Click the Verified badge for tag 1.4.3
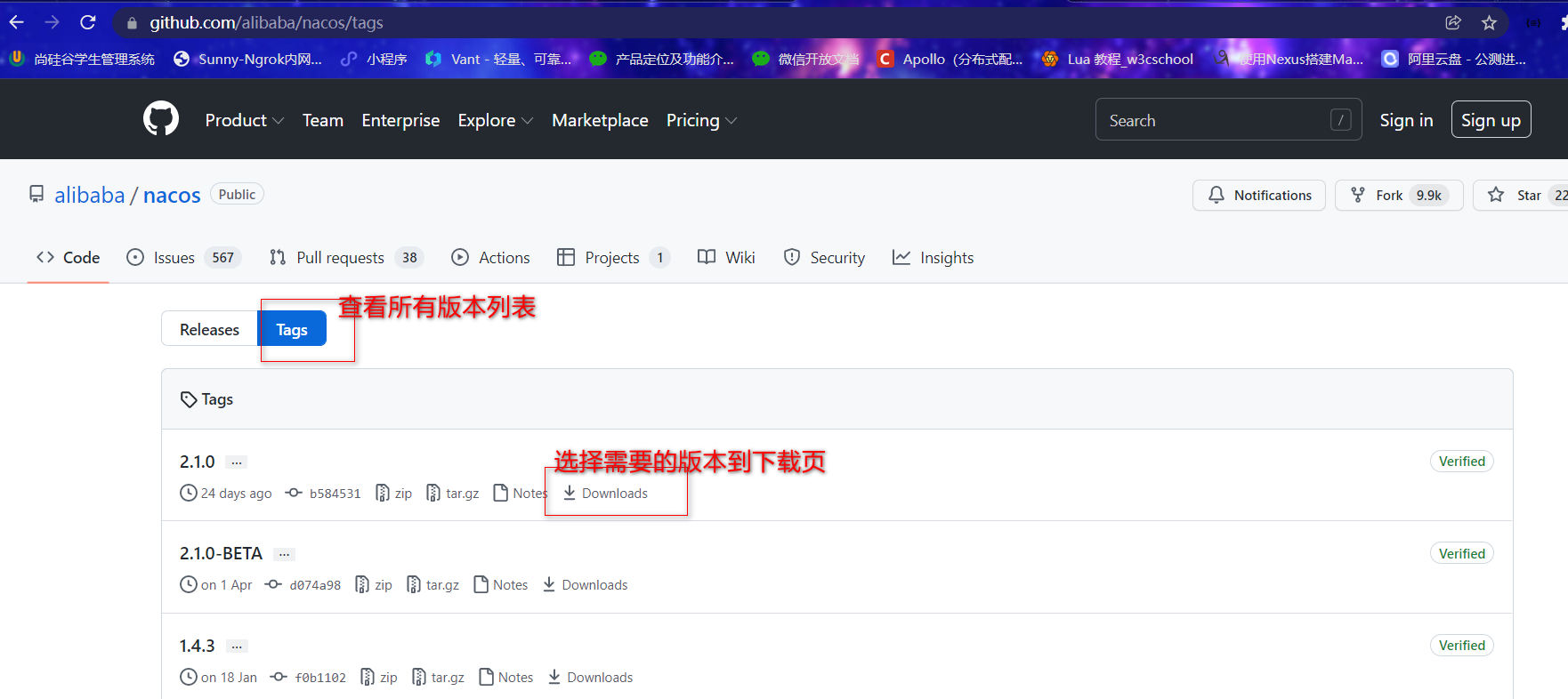1568x699 pixels. coord(1462,645)
